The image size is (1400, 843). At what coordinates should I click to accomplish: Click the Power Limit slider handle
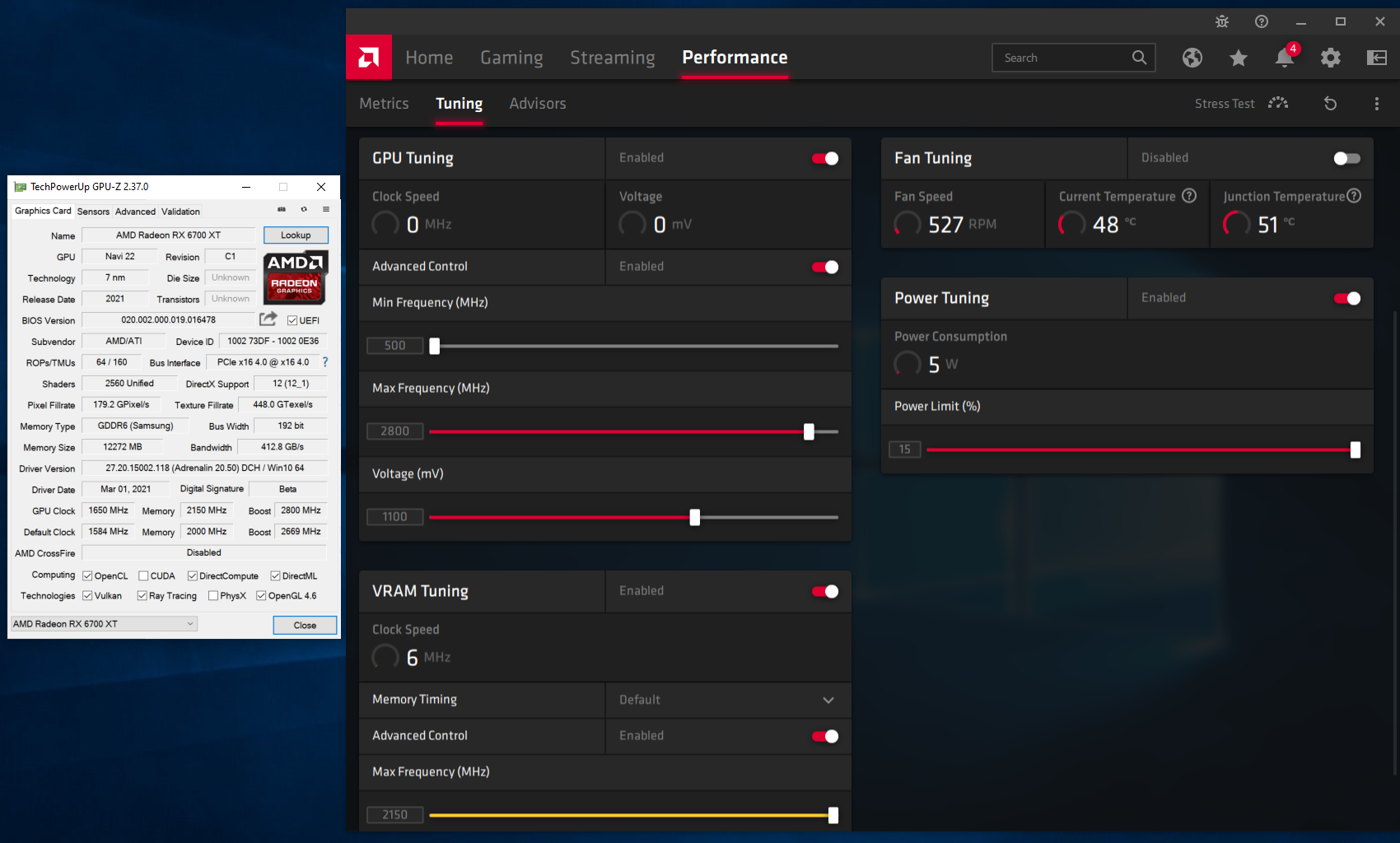(x=1356, y=450)
